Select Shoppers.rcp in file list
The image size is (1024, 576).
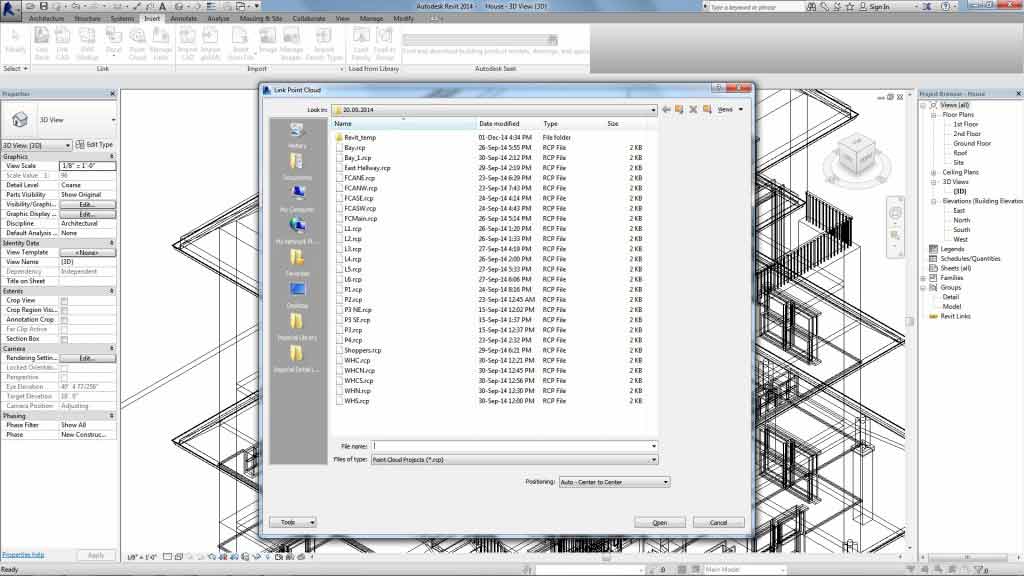[362, 350]
